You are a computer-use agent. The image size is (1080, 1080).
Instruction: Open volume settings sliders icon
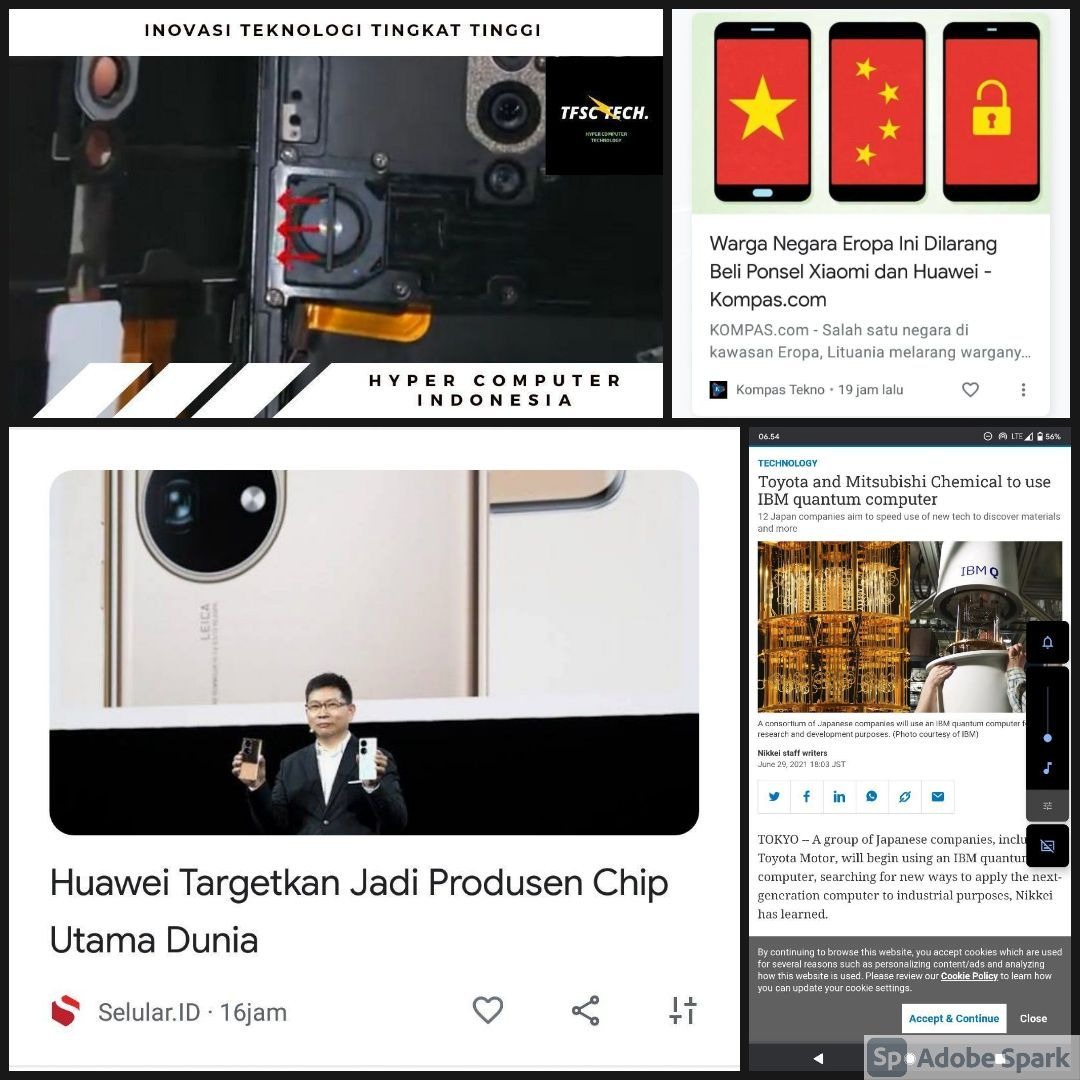pos(1048,806)
